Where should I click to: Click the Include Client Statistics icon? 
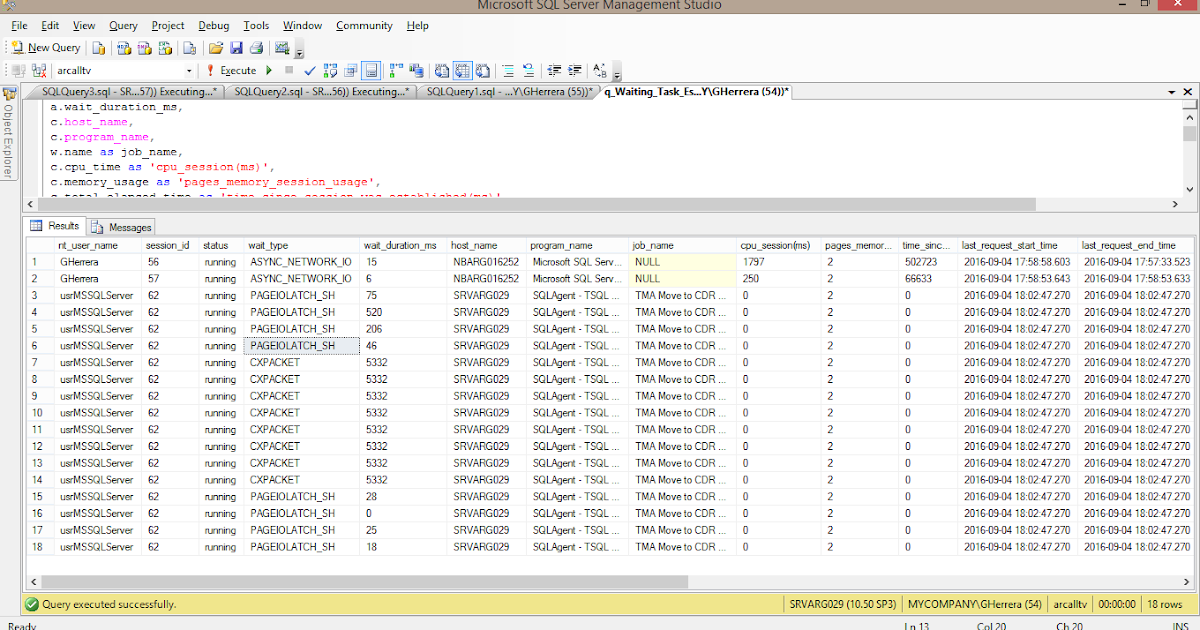413,70
